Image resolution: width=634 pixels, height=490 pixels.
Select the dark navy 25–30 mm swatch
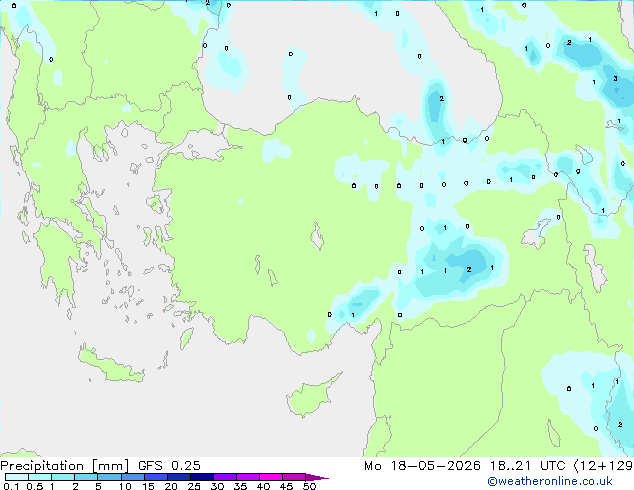pos(202,477)
